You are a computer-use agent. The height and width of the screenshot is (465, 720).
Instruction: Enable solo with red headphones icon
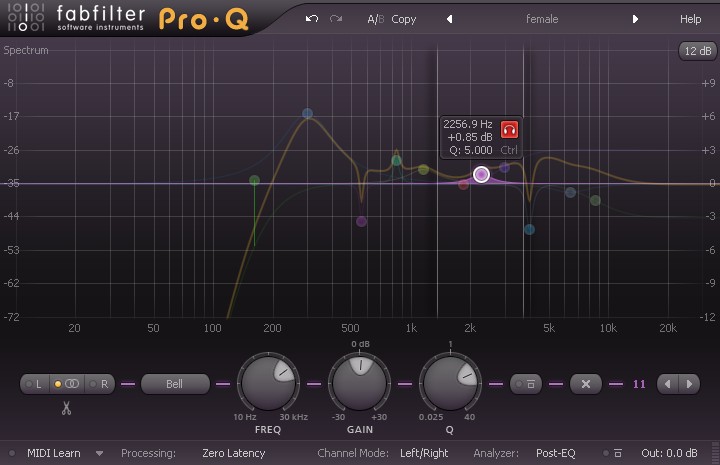click(x=509, y=130)
